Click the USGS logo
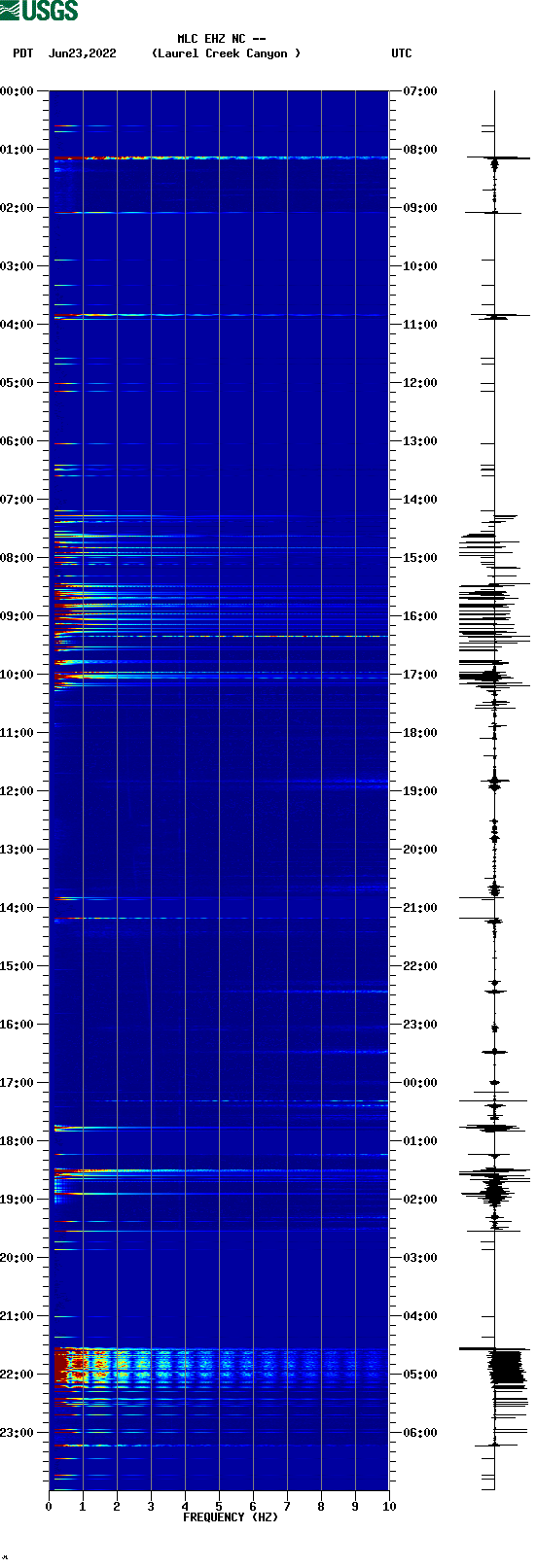 point(39,11)
